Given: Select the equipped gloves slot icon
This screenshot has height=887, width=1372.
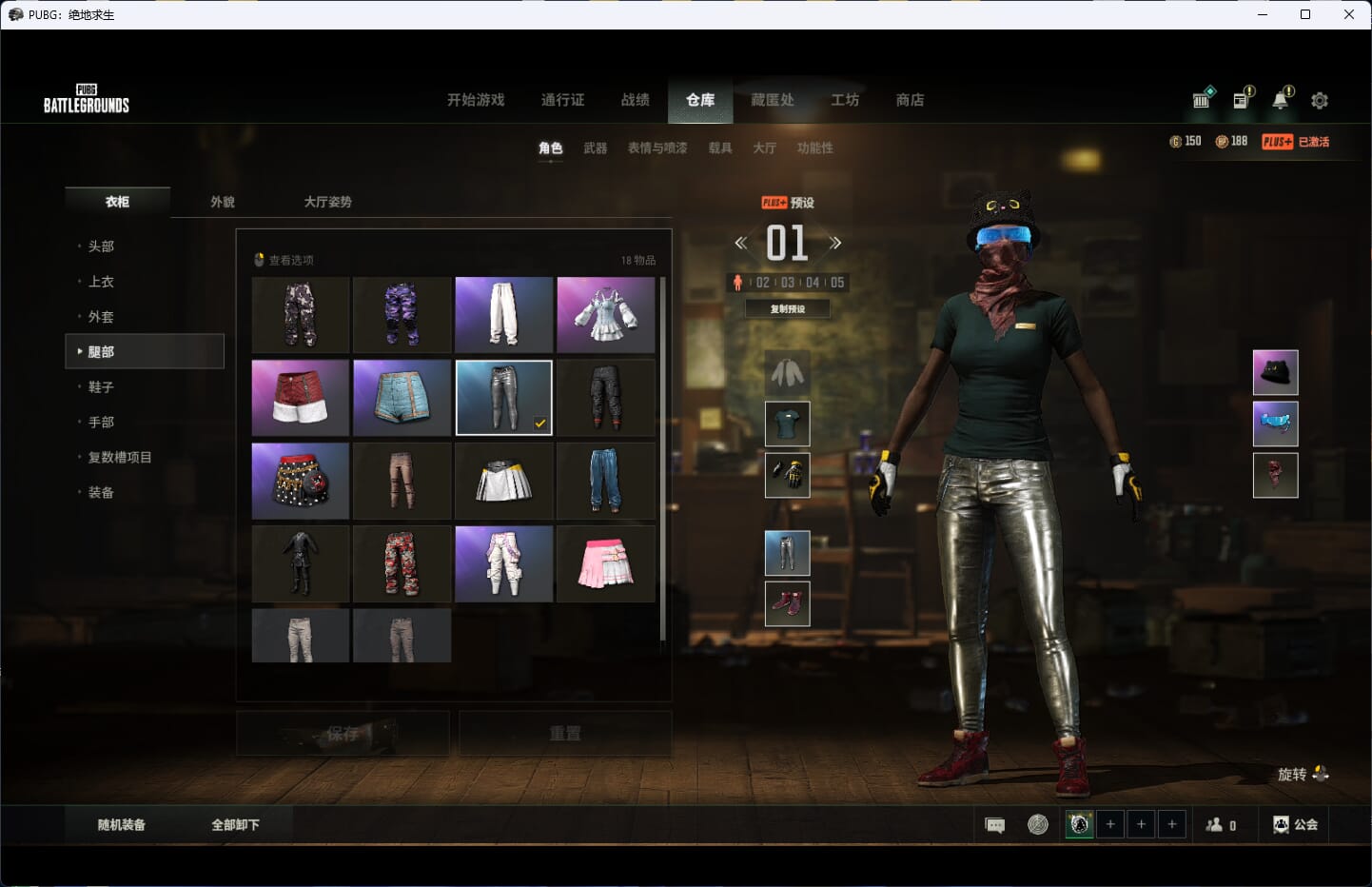Looking at the screenshot, I should tap(787, 475).
